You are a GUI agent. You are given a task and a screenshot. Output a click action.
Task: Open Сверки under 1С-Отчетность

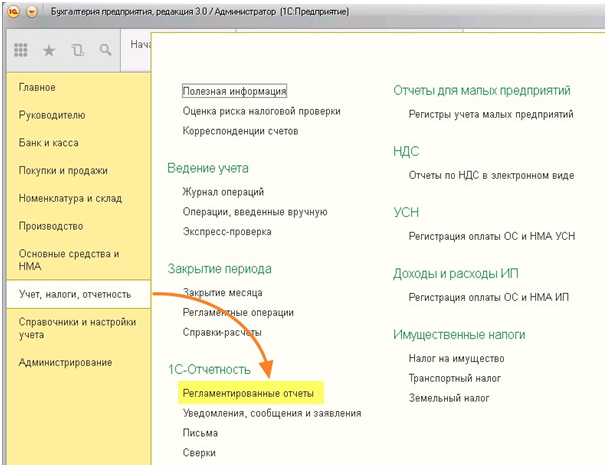click(x=199, y=453)
